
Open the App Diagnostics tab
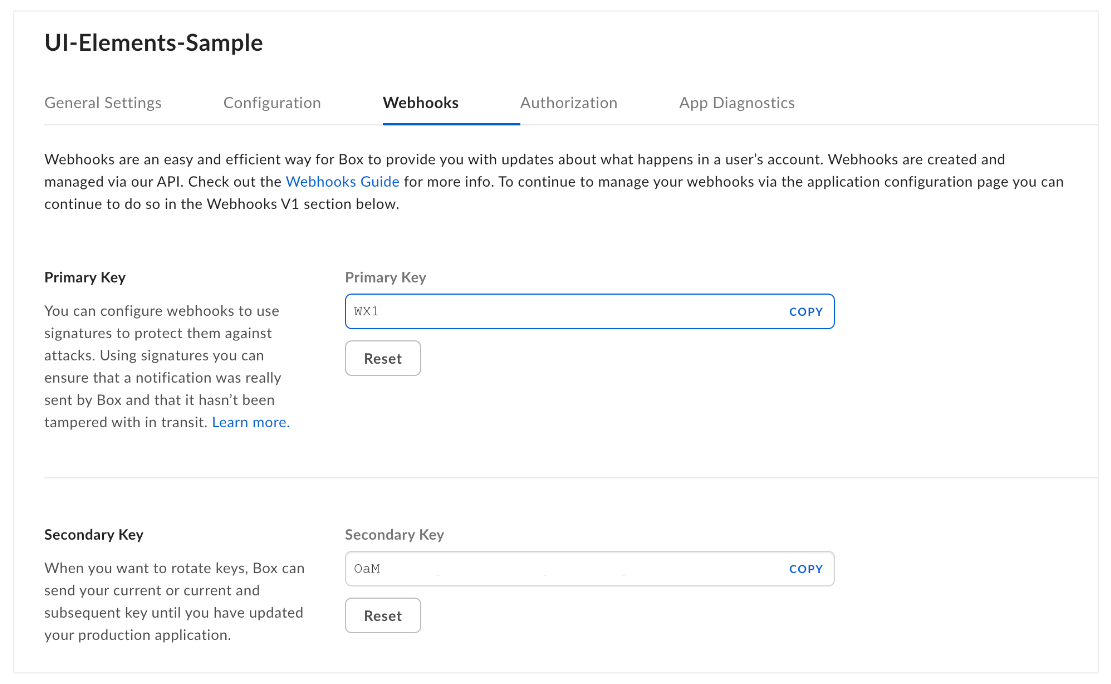pos(737,103)
